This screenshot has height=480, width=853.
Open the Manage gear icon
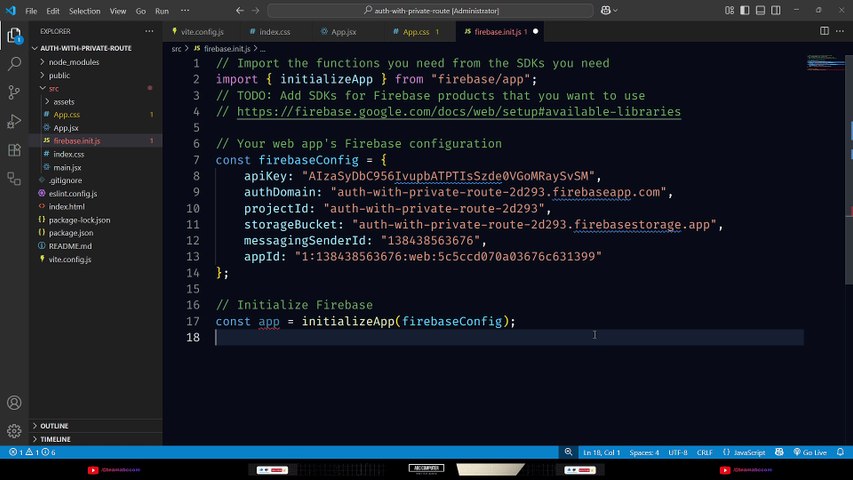[x=14, y=431]
